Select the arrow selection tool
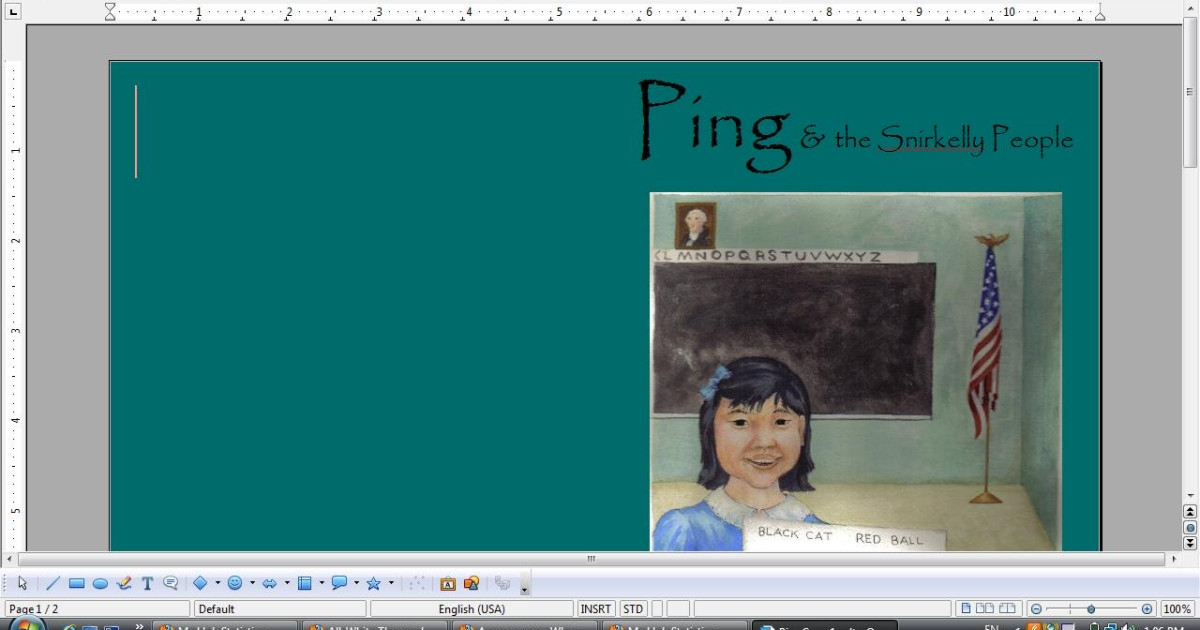This screenshot has width=1200, height=630. 22,584
